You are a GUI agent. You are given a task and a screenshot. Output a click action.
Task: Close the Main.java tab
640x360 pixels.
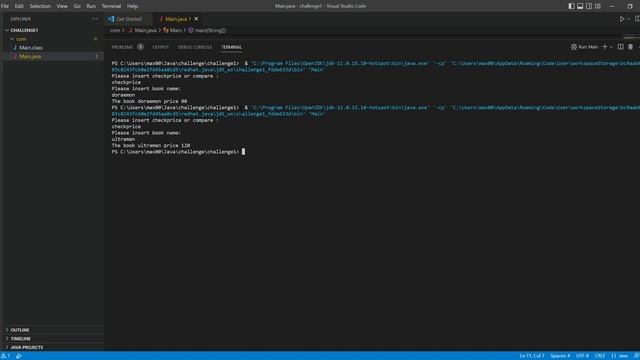tap(196, 19)
